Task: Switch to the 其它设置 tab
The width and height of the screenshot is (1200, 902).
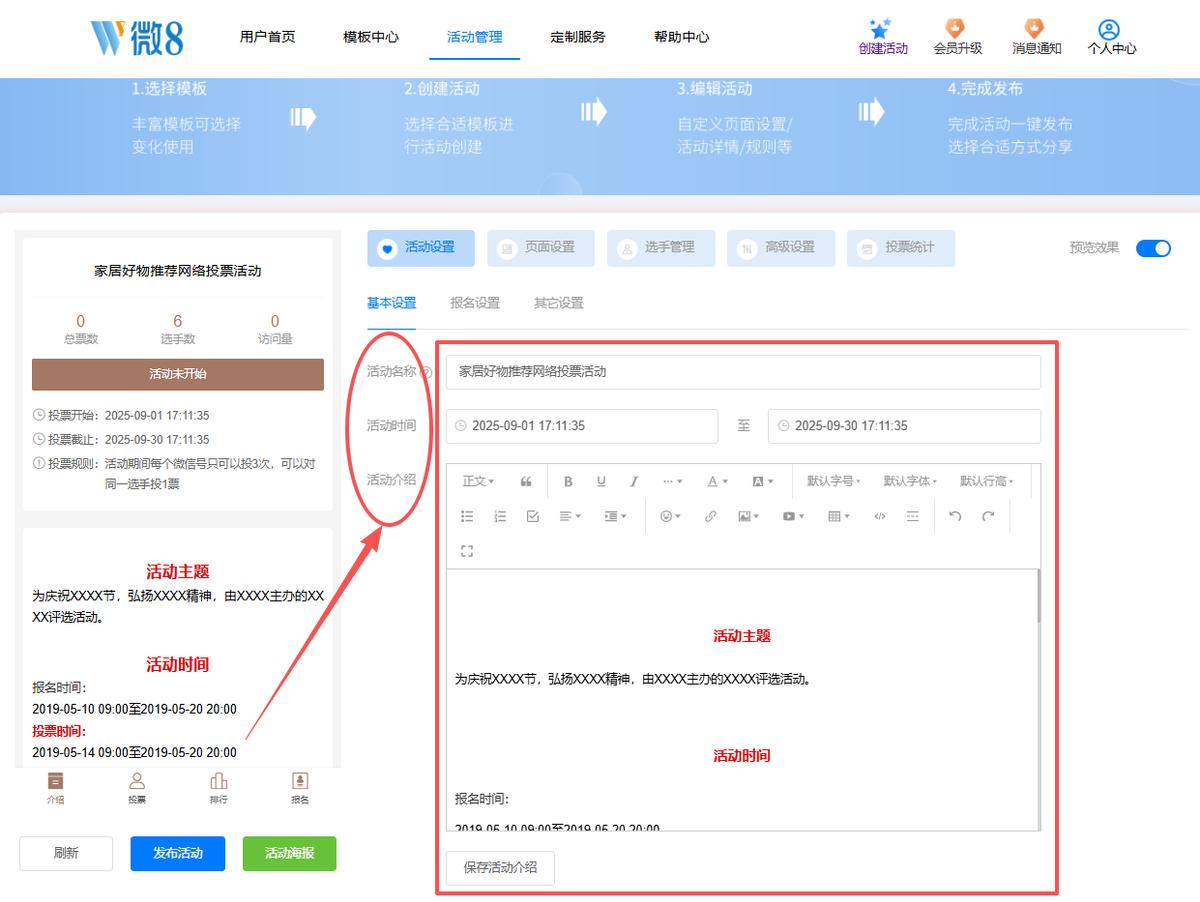Action: [558, 303]
